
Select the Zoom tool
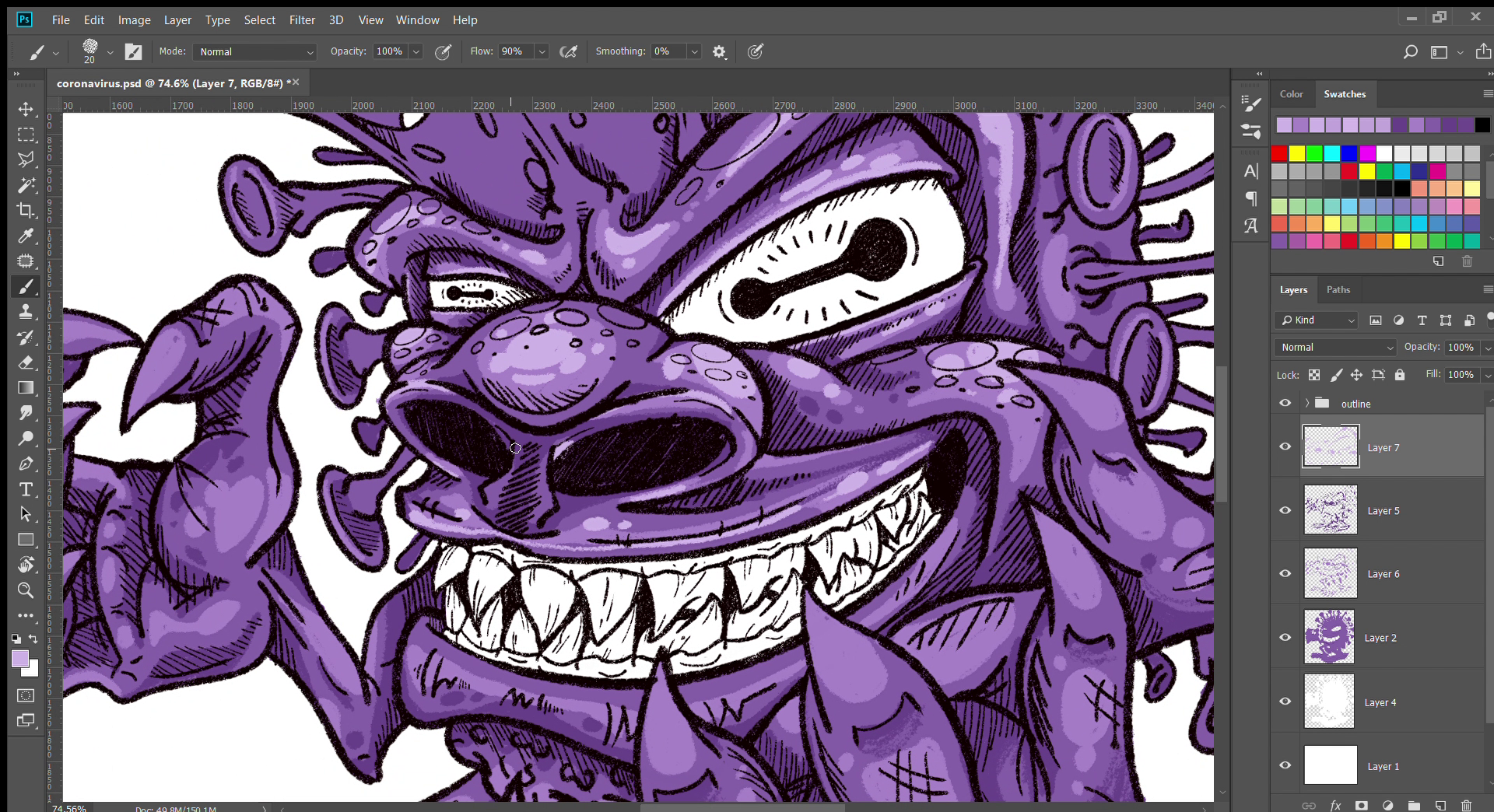tap(26, 590)
